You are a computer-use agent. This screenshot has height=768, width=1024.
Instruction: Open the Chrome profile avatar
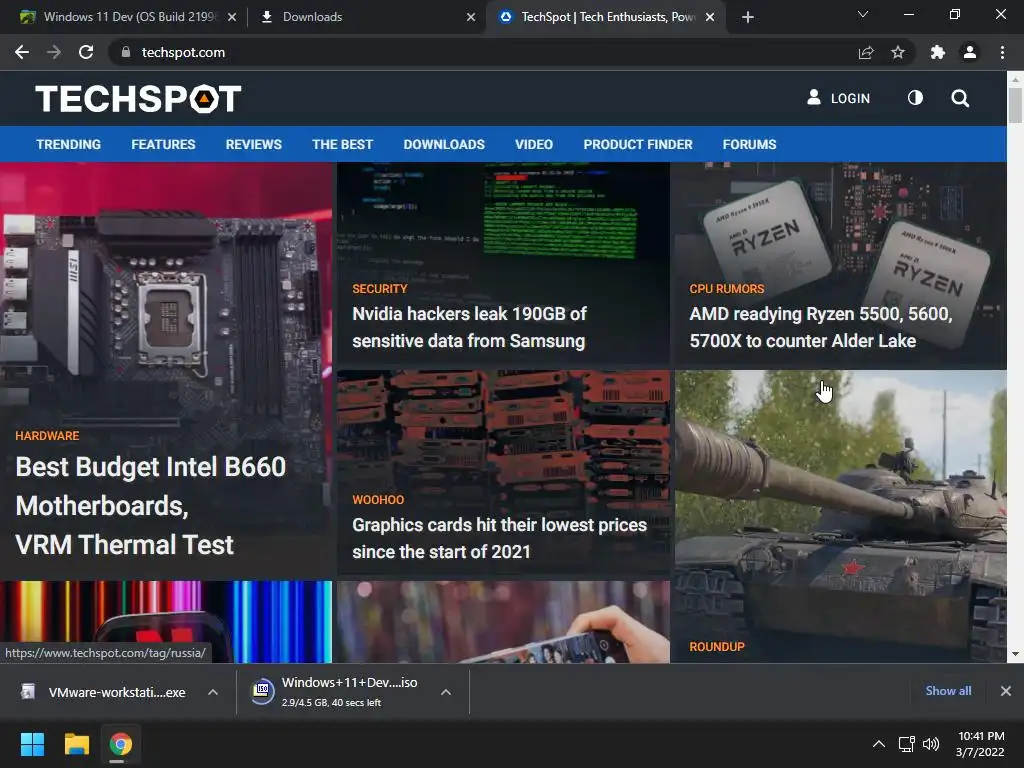tap(970, 52)
